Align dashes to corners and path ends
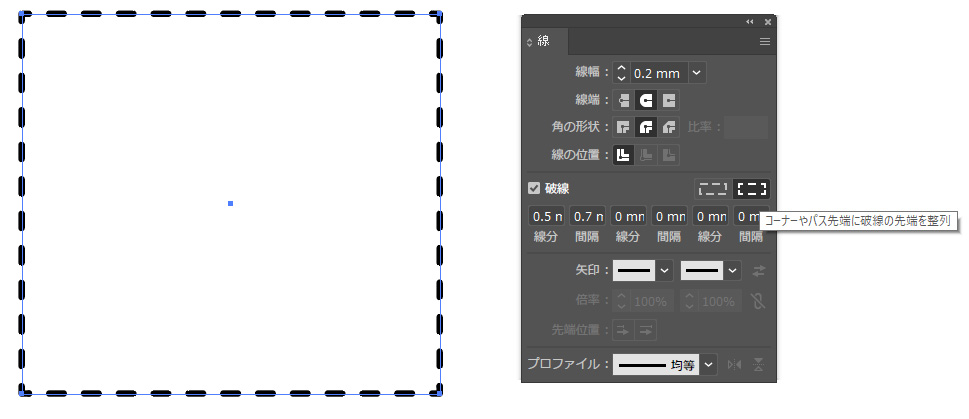This screenshot has height=419, width=969. click(751, 188)
